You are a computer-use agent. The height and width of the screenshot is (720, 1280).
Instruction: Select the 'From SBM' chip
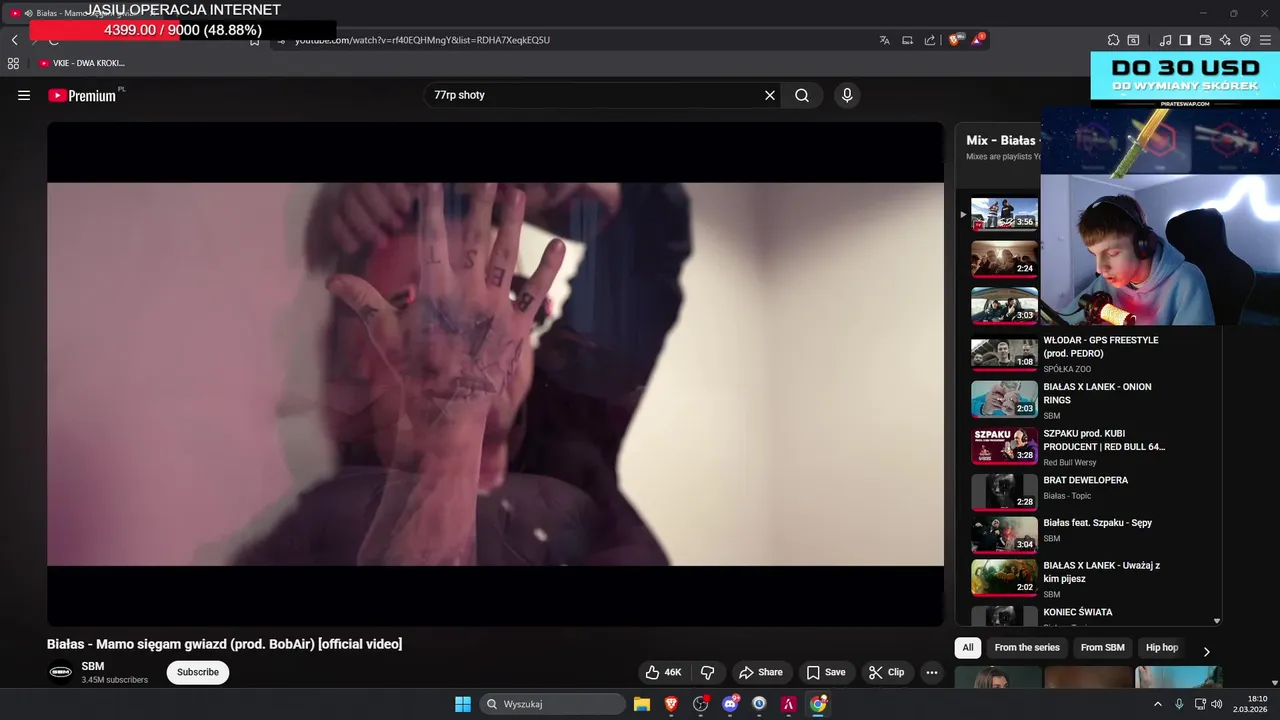click(1102, 648)
